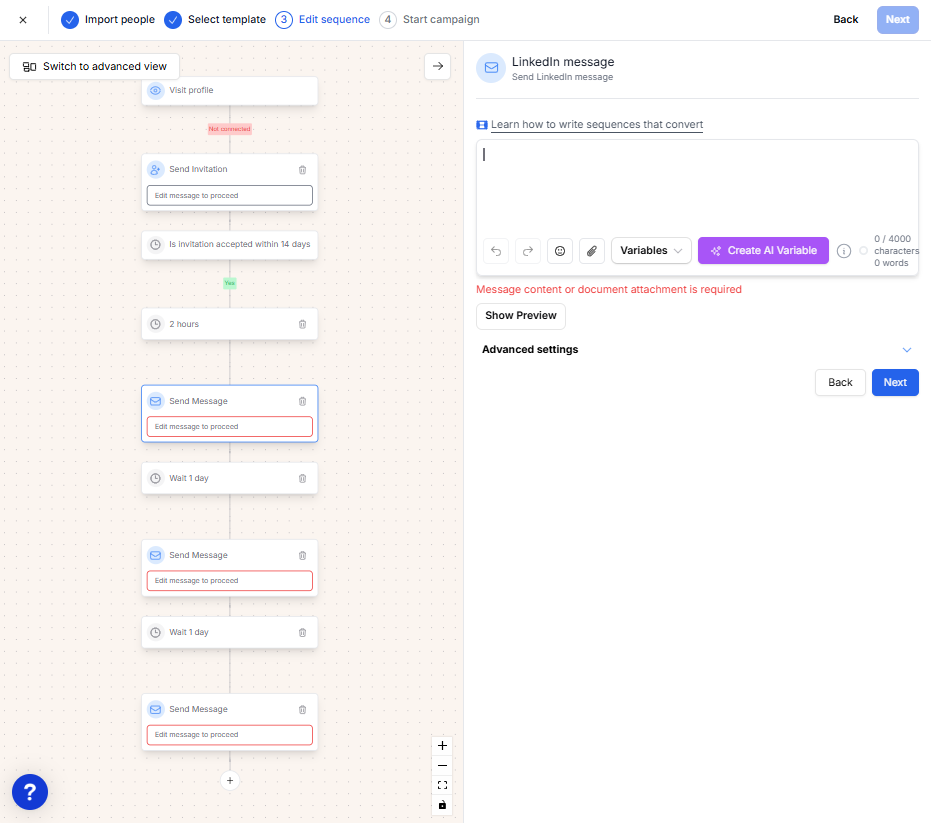Viewport: 944px width, 823px height.
Task: Click chevron next to Advanced settings
Action: (906, 350)
